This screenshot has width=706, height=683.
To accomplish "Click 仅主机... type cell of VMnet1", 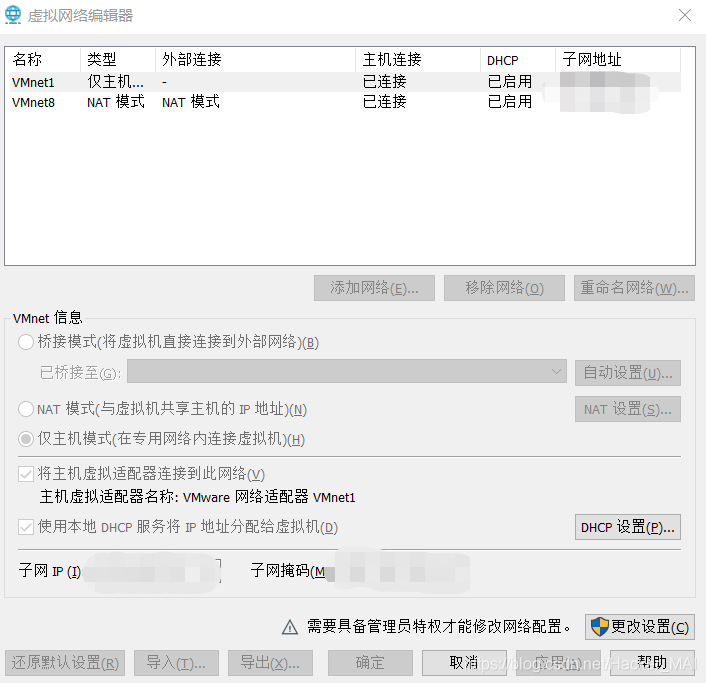I will coord(115,82).
